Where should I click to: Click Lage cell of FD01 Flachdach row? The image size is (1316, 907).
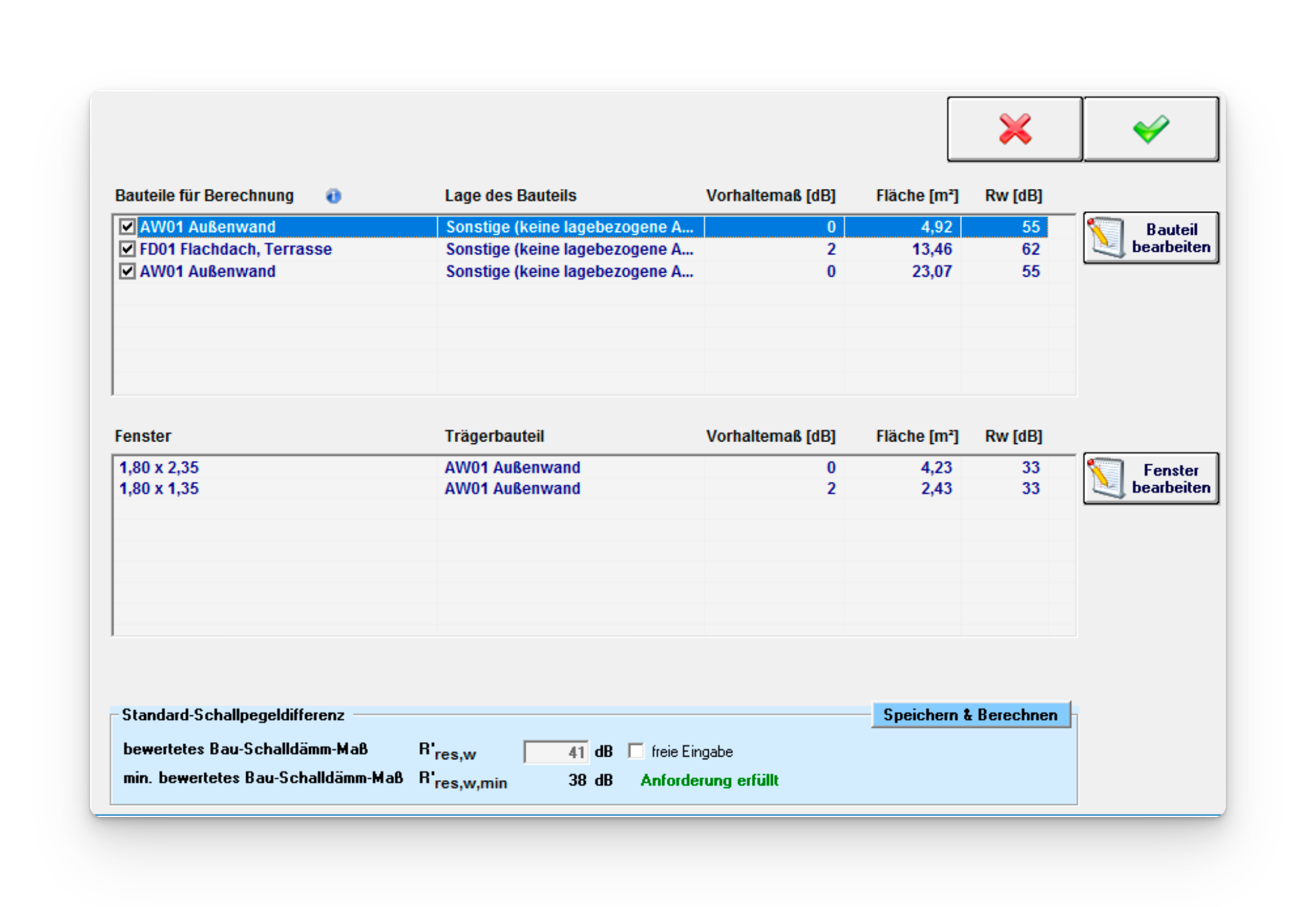tap(569, 249)
